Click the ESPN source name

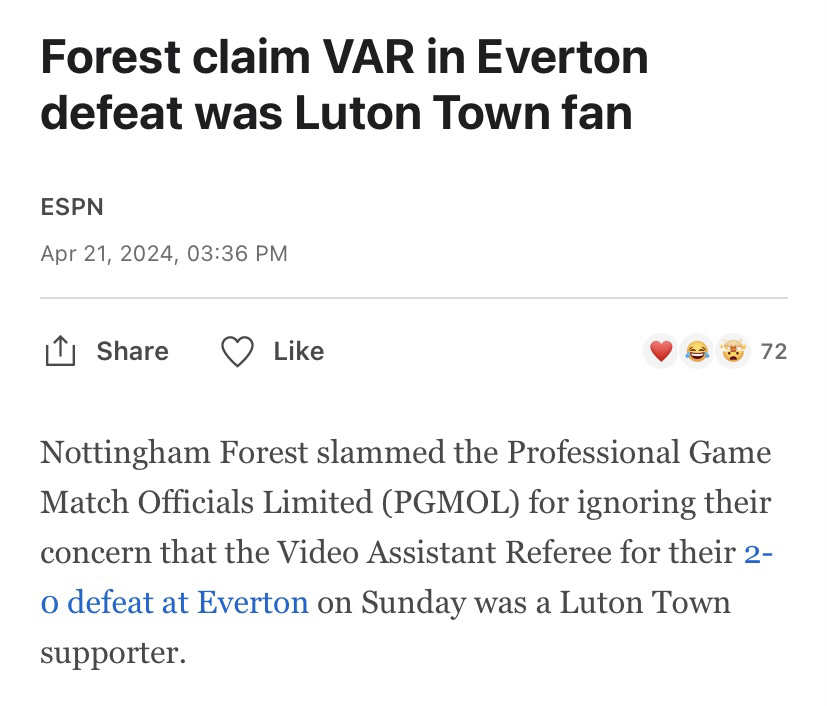coord(72,207)
